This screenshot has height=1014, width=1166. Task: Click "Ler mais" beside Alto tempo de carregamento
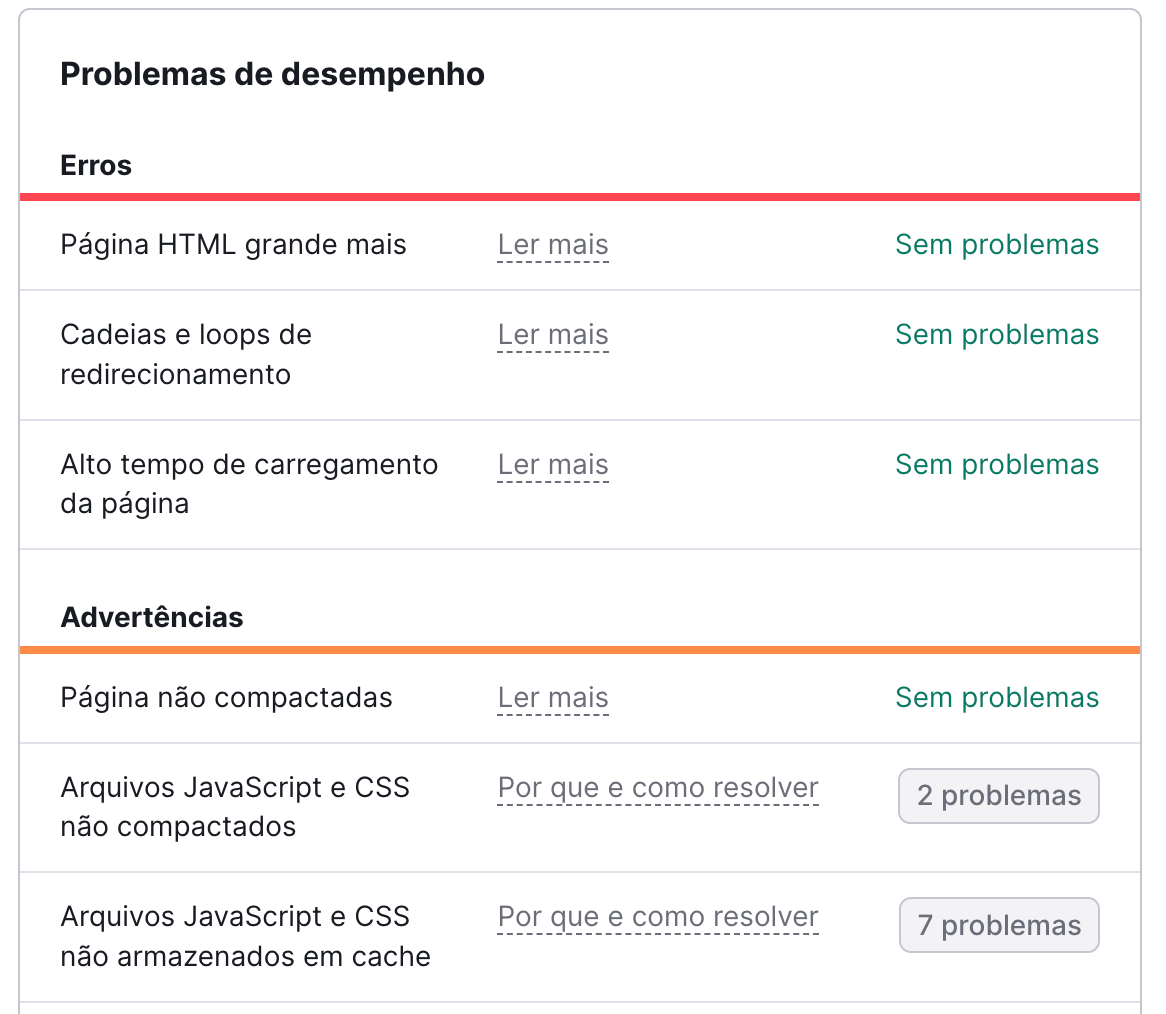pyautogui.click(x=552, y=464)
